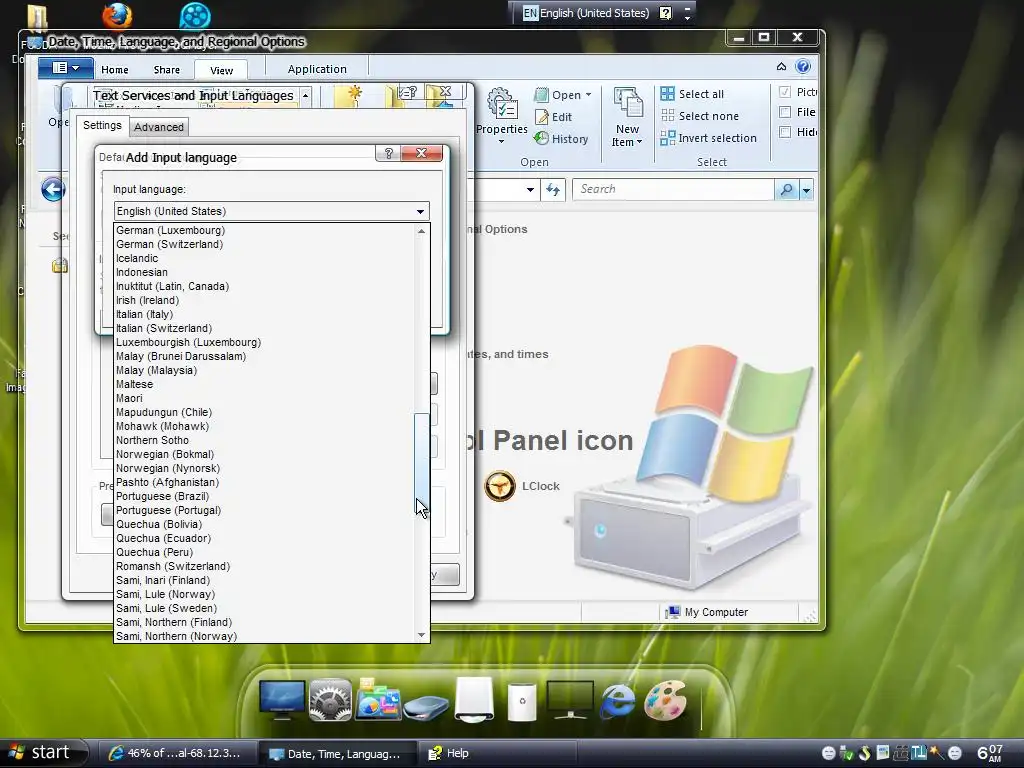The width and height of the screenshot is (1024, 768).
Task: Click the EN indicator on the language bar
Action: click(530, 13)
